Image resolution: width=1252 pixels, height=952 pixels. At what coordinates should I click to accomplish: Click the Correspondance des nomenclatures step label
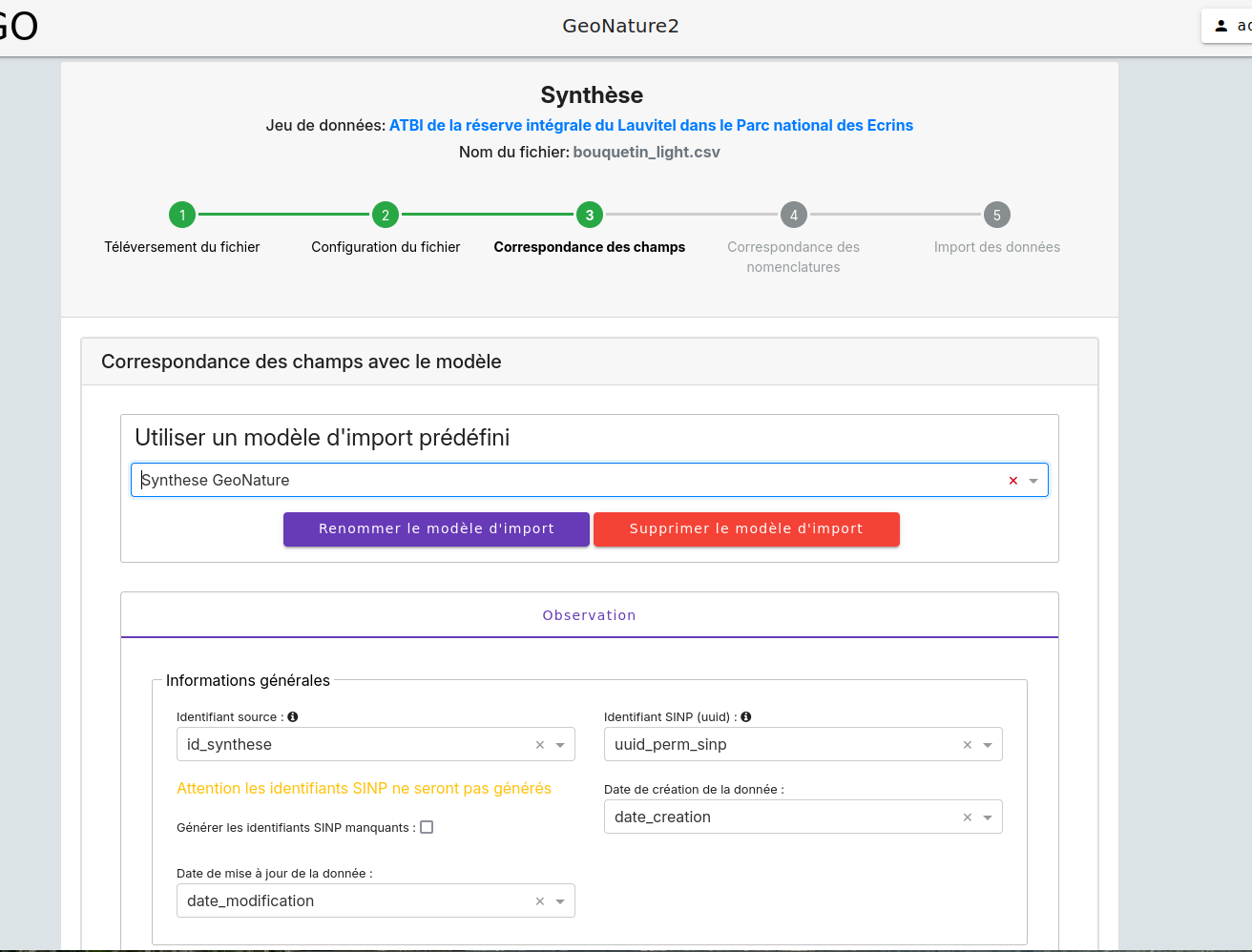point(794,257)
